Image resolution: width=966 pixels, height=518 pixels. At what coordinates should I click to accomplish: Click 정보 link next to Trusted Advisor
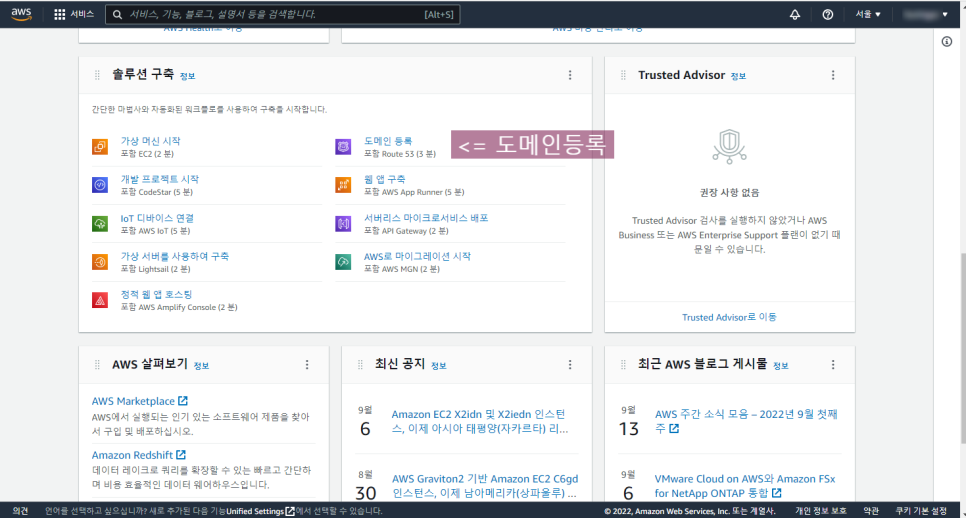738,76
